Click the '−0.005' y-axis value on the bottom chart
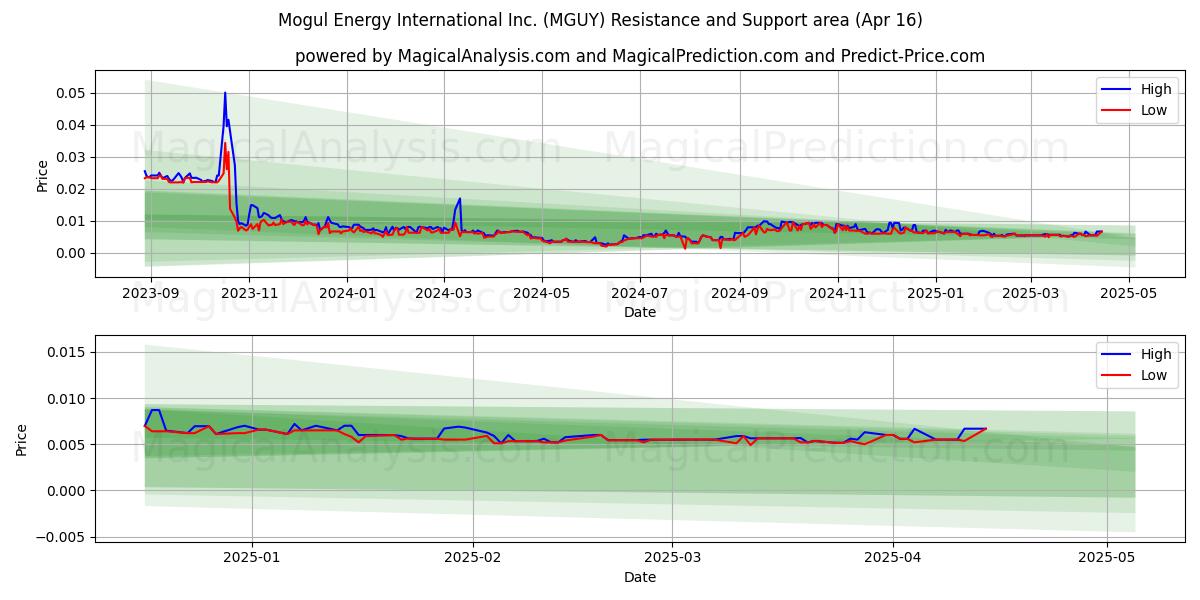Screen dimensions: 1200x600 click(x=63, y=537)
